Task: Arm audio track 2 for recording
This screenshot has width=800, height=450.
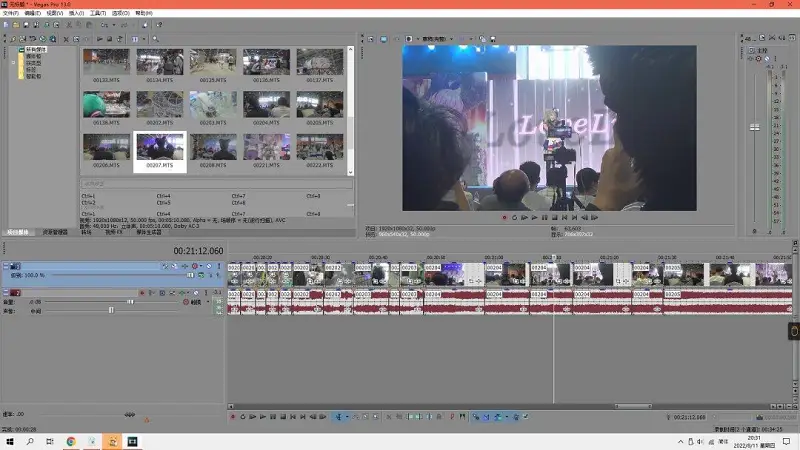Action: click(142, 293)
